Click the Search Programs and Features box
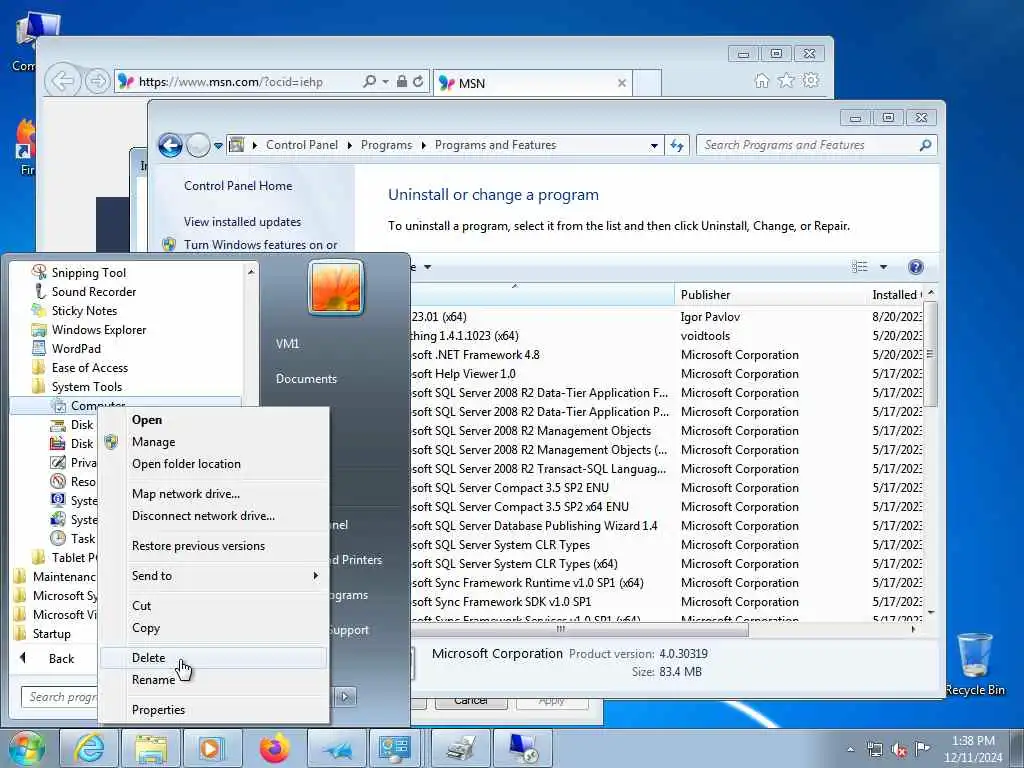1024x768 pixels. tap(816, 145)
